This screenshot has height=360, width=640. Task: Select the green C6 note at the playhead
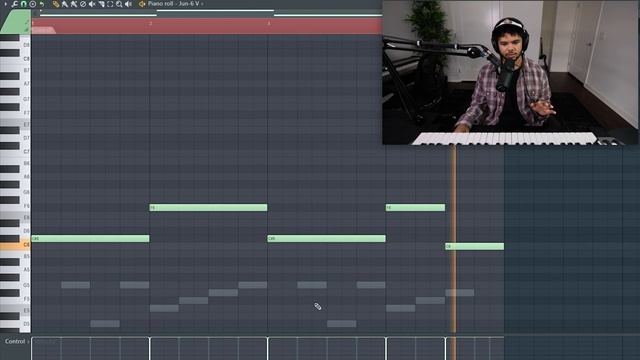click(474, 246)
